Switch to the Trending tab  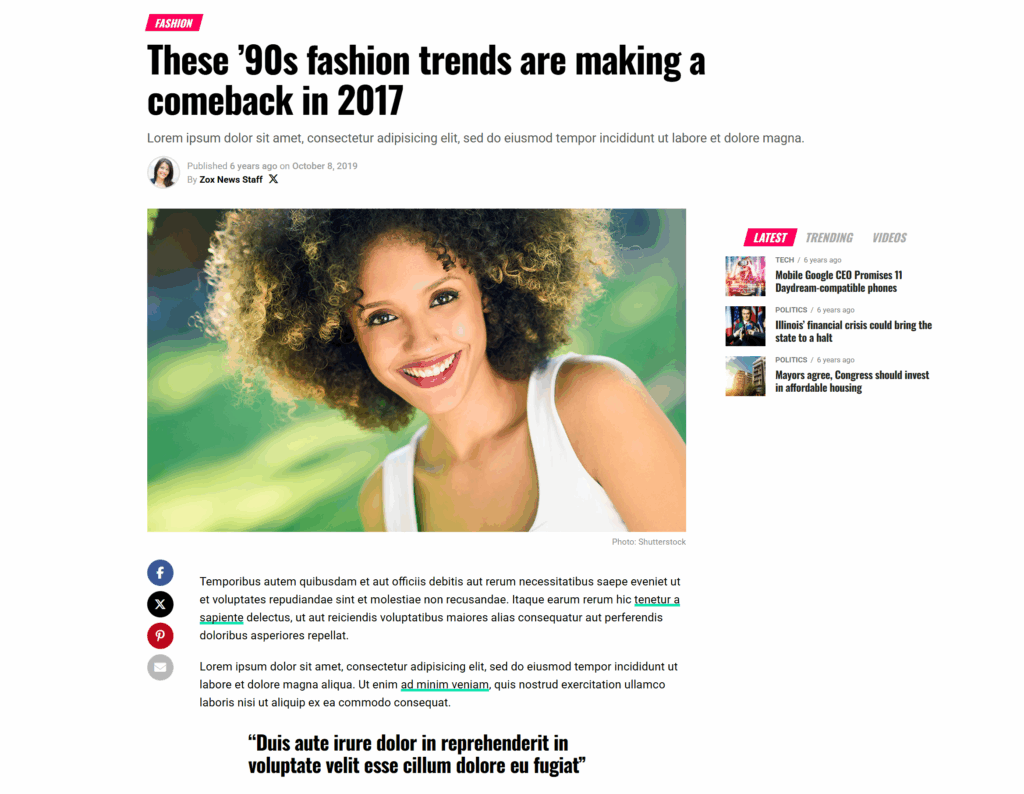(x=829, y=238)
